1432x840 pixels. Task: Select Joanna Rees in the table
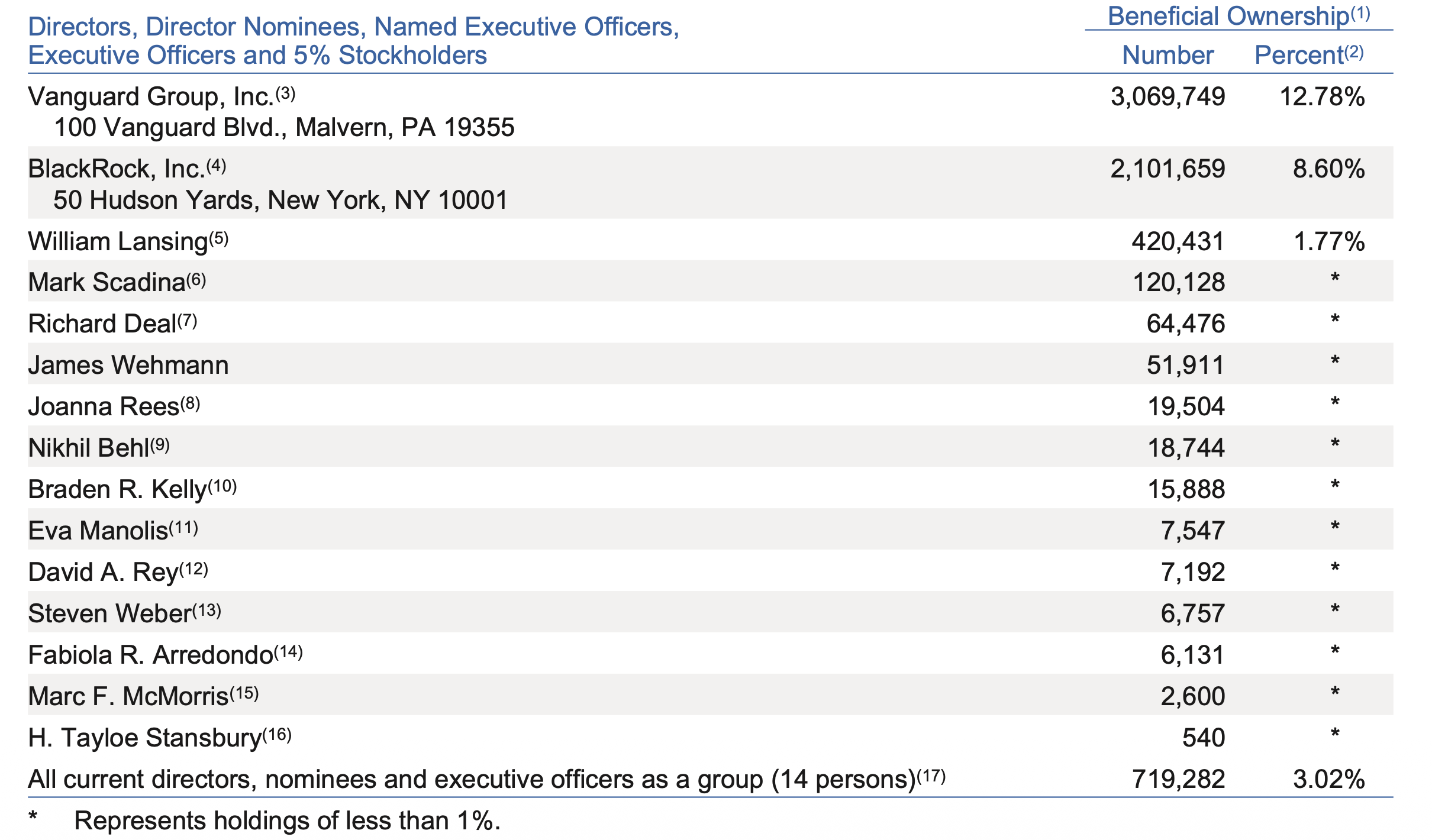[104, 406]
